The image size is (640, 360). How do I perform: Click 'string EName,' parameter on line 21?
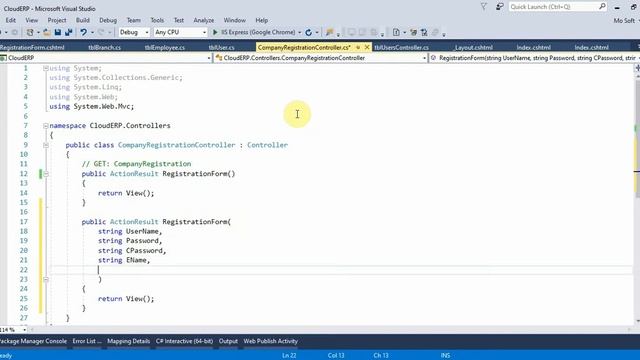coord(124,260)
